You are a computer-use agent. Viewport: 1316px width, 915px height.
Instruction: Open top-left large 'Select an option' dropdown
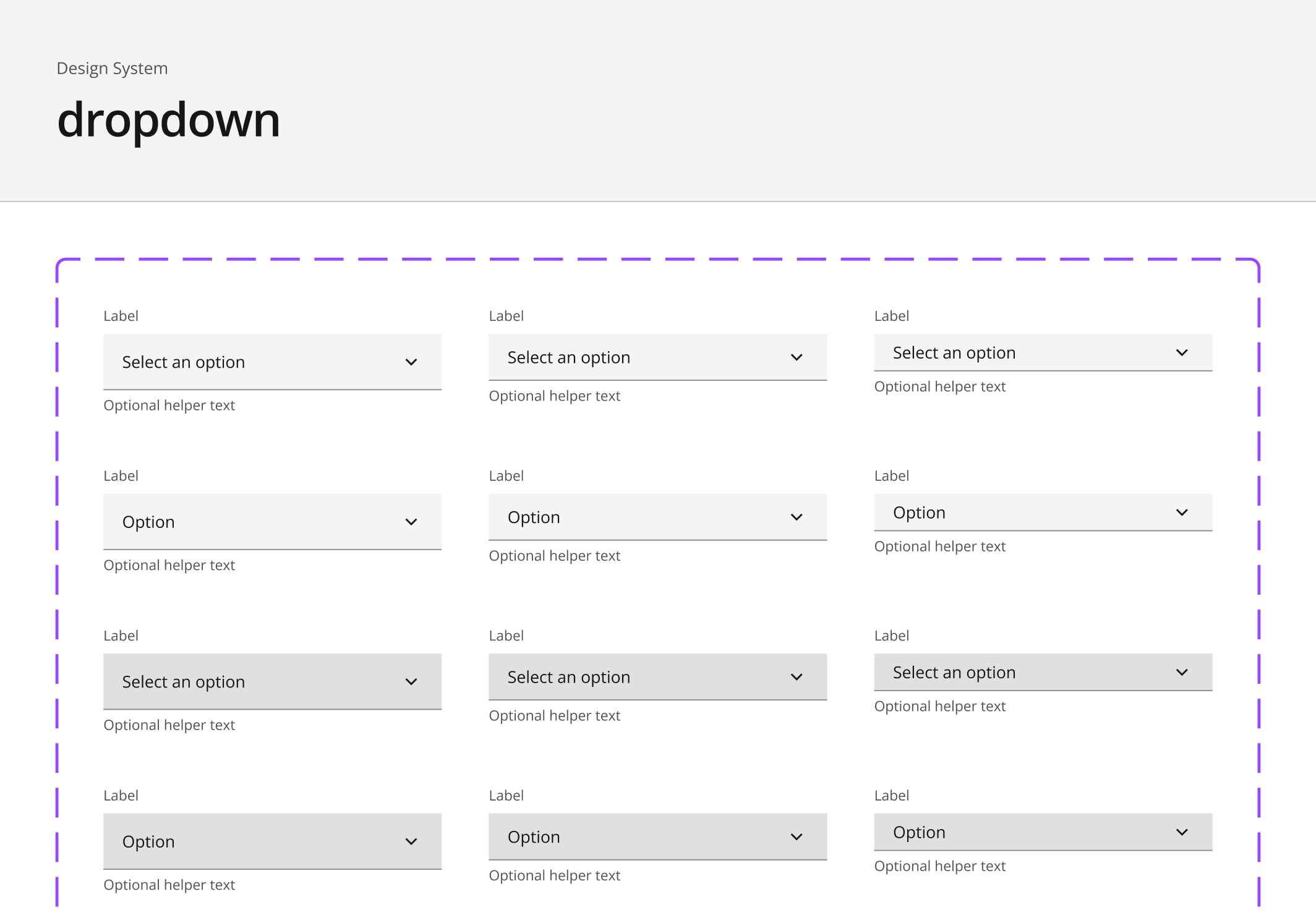247,362
